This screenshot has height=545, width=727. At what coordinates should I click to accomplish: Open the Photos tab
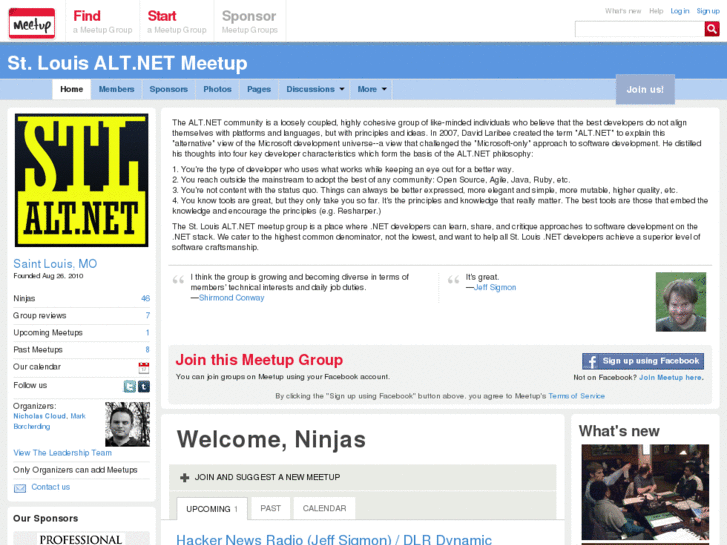pyautogui.click(x=217, y=89)
